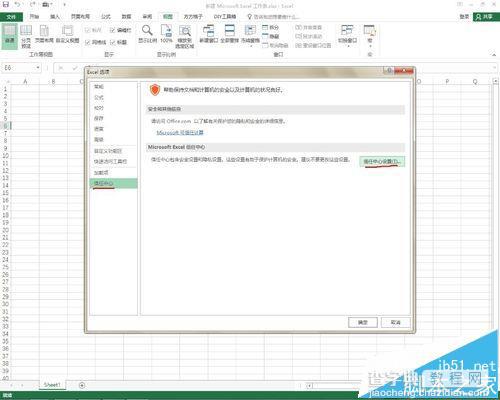Screen dimensions: 500x400
Task: Switch to the 数据 Data tab
Action: coord(126,17)
